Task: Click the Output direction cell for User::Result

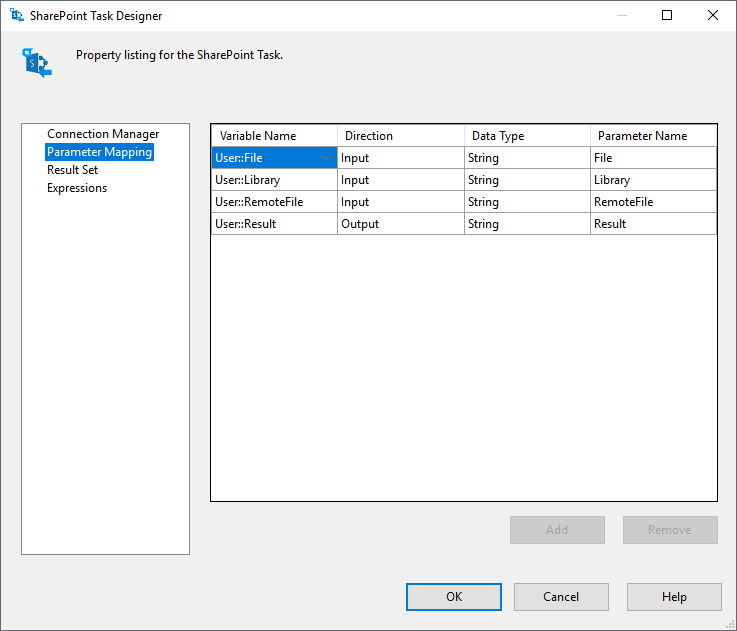Action: click(x=400, y=224)
